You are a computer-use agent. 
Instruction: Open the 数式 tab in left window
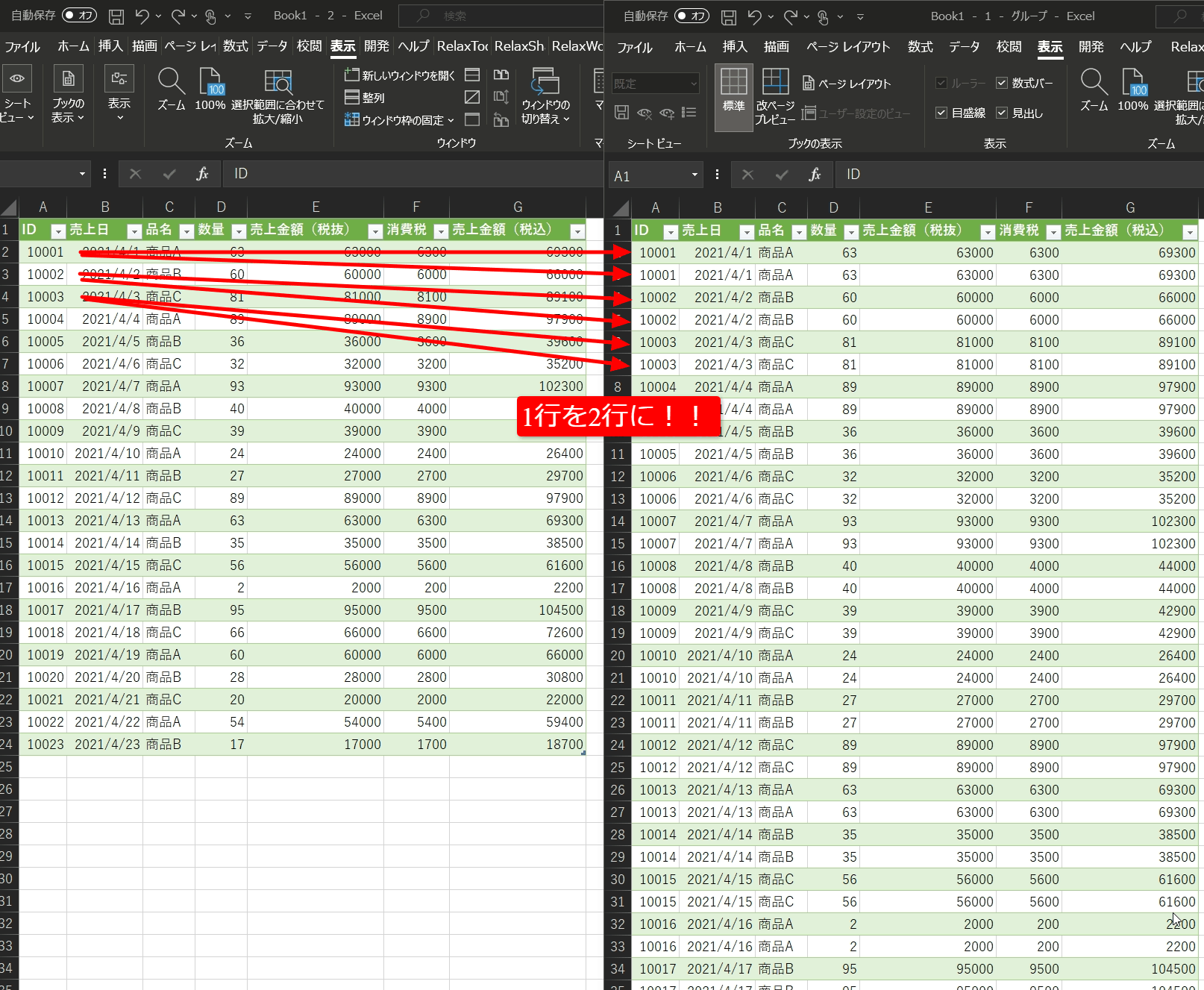235,46
